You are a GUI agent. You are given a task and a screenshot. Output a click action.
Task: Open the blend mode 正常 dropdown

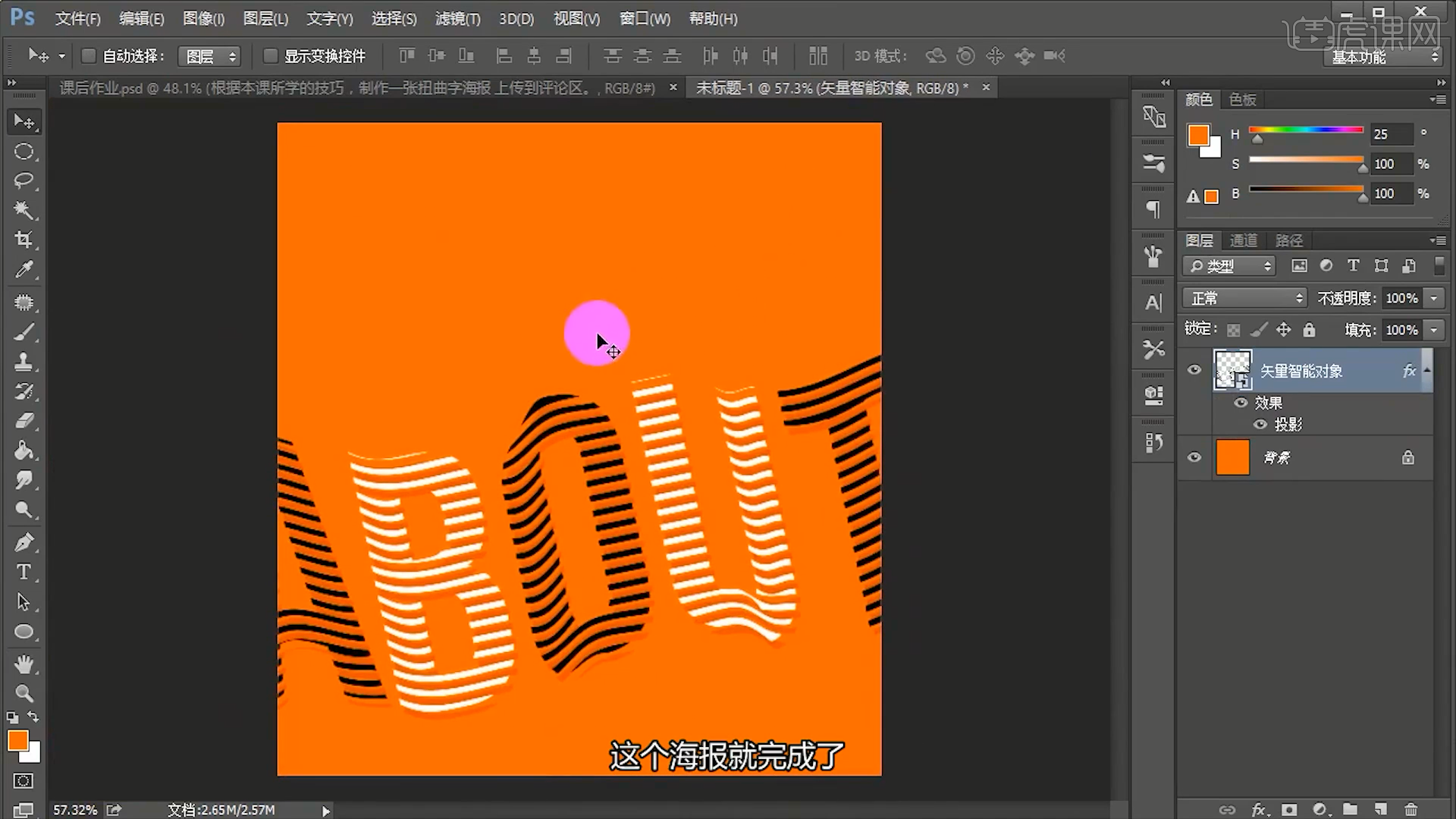tap(1244, 298)
